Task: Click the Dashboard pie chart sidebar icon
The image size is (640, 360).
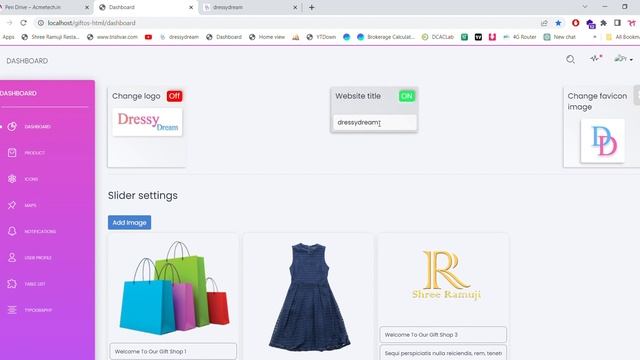Action: tap(12, 127)
